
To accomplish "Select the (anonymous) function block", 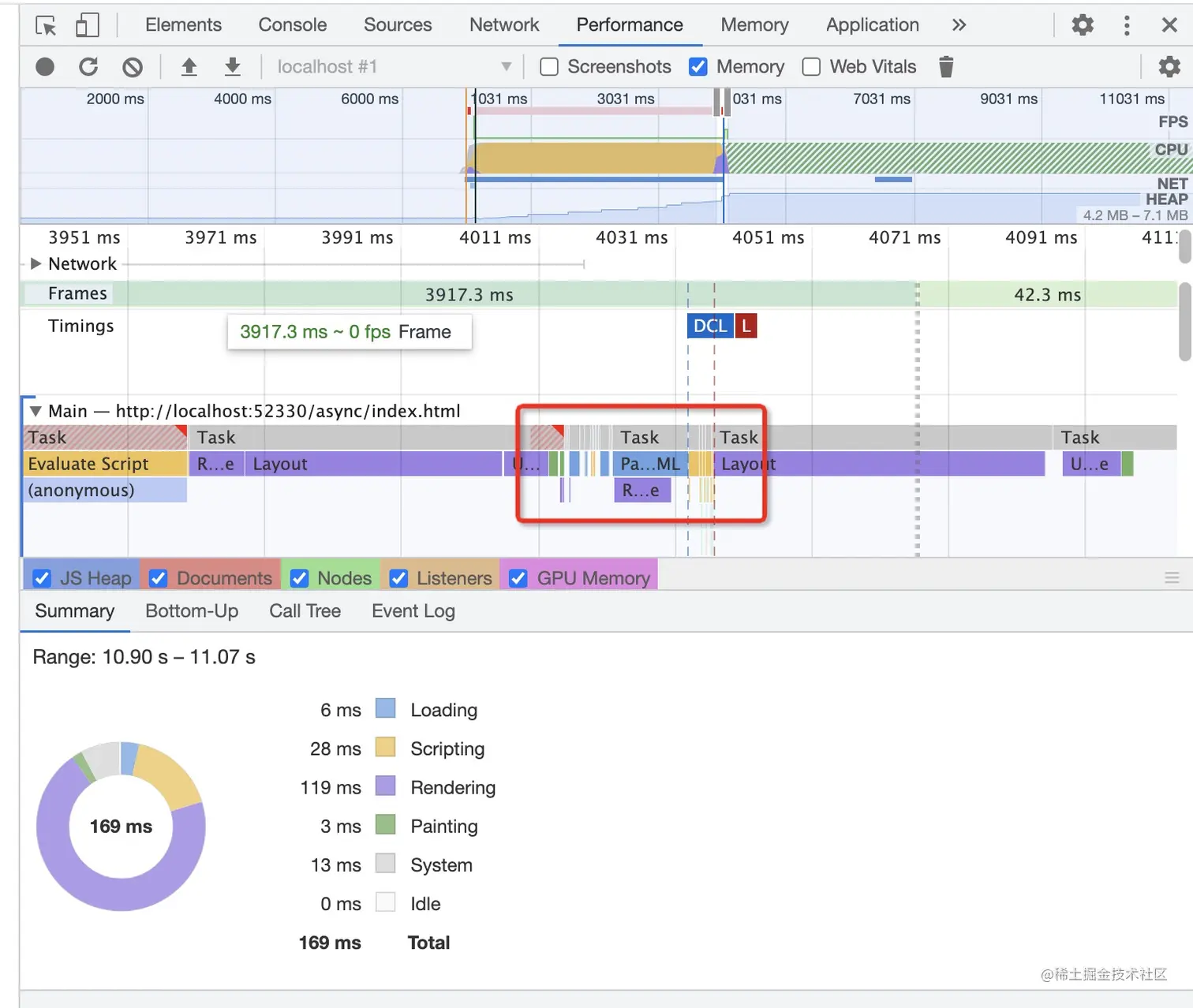I will [x=106, y=491].
